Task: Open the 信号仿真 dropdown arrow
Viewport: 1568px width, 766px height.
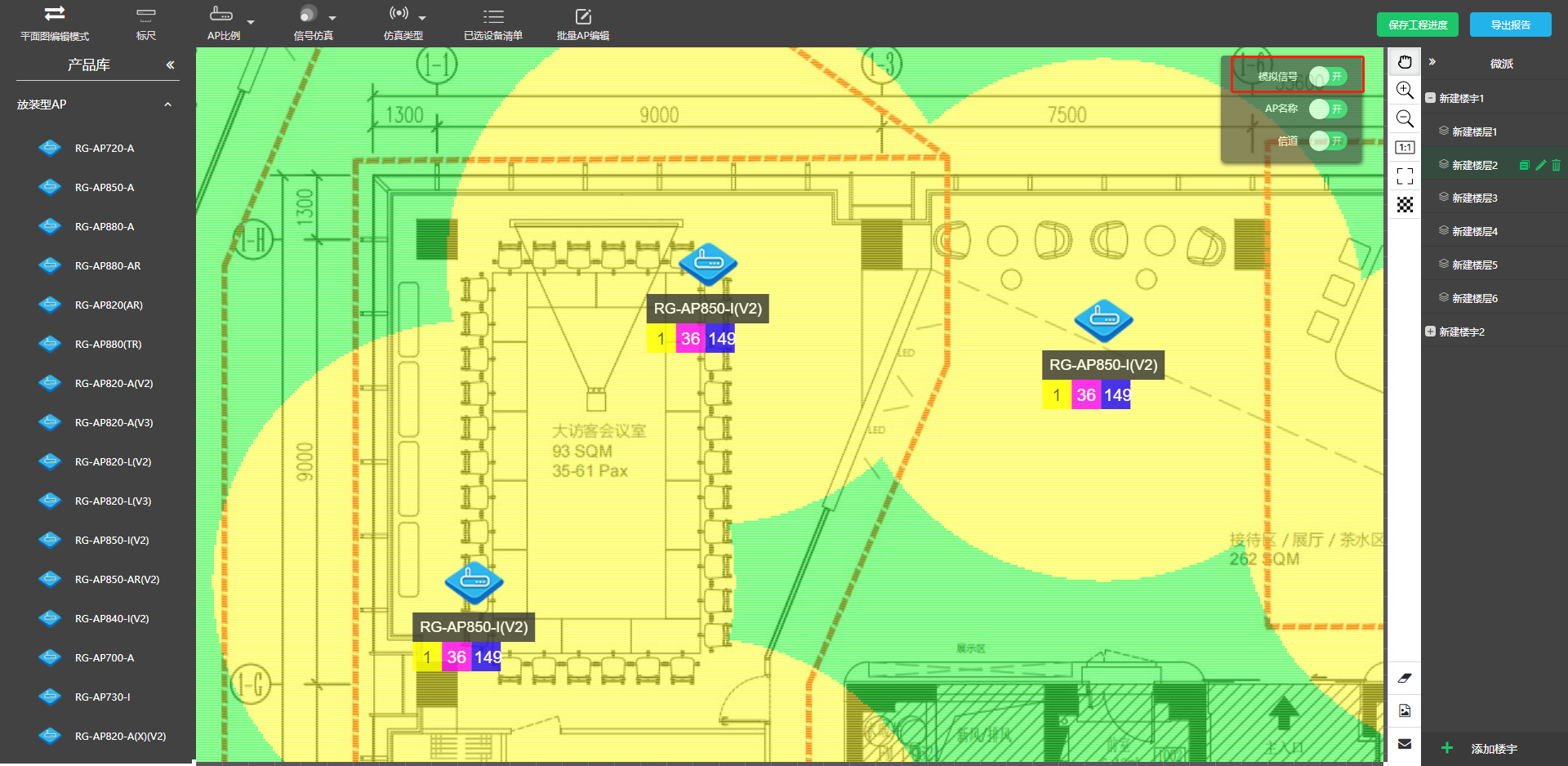Action: [332, 18]
